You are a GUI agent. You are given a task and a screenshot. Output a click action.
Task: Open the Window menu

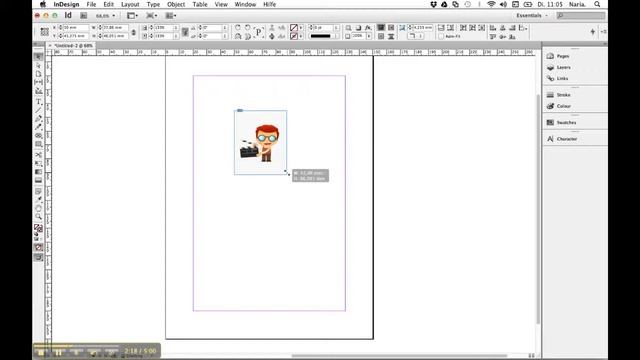(245, 4)
